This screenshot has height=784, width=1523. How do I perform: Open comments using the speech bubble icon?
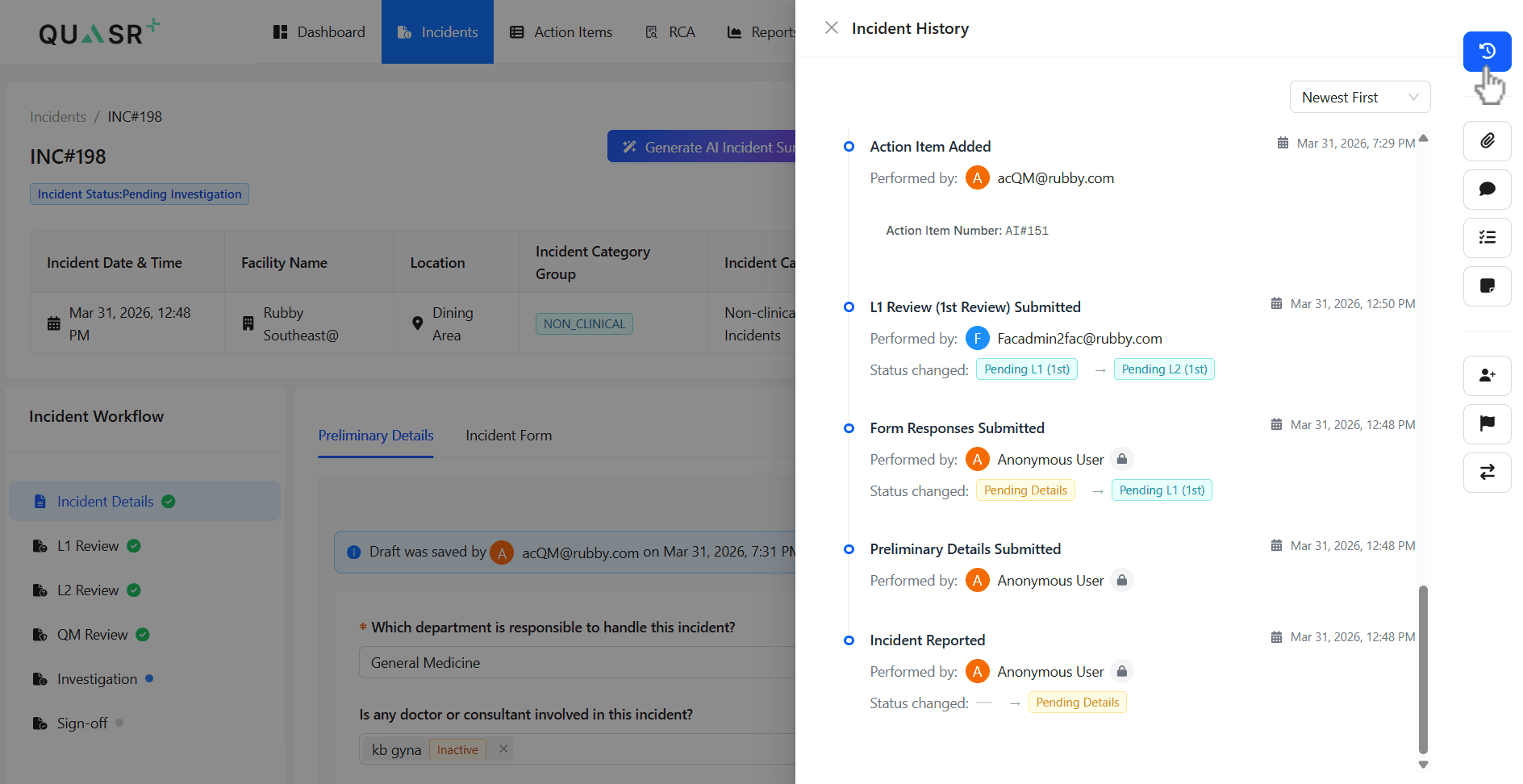pos(1487,190)
